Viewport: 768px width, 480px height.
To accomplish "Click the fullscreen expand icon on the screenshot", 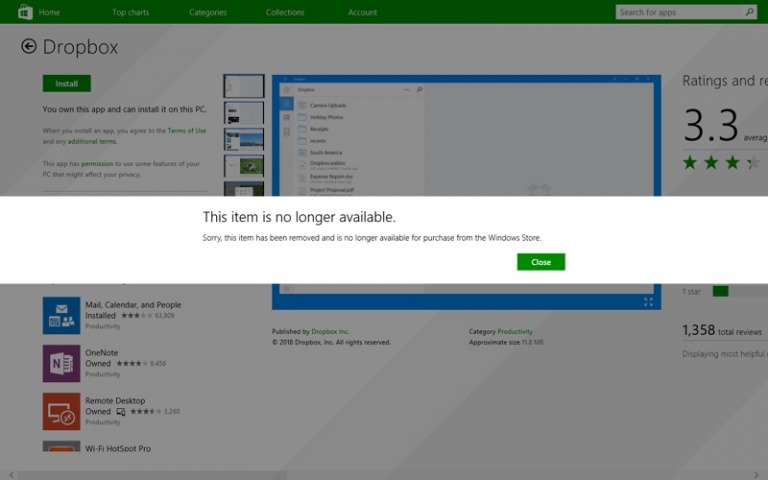I will [648, 301].
